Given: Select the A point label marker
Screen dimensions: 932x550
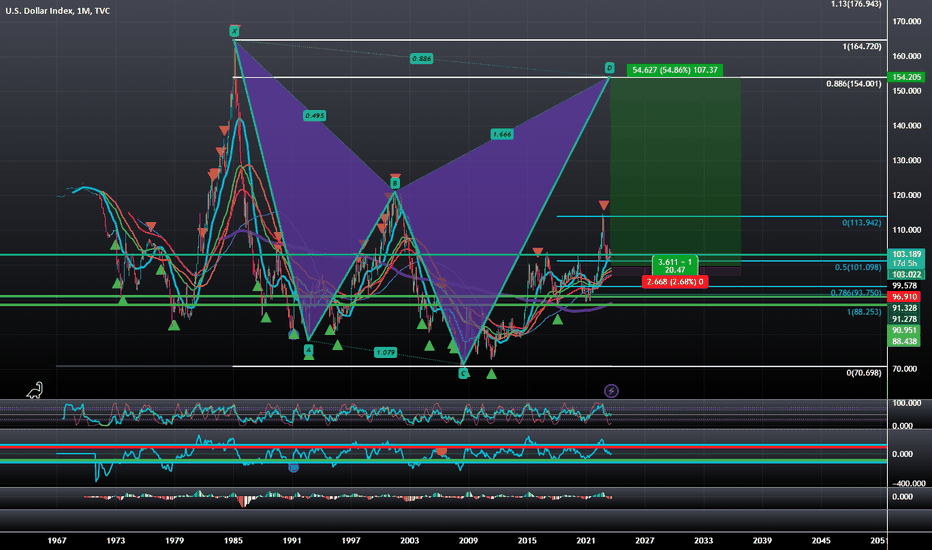Looking at the screenshot, I should [308, 350].
